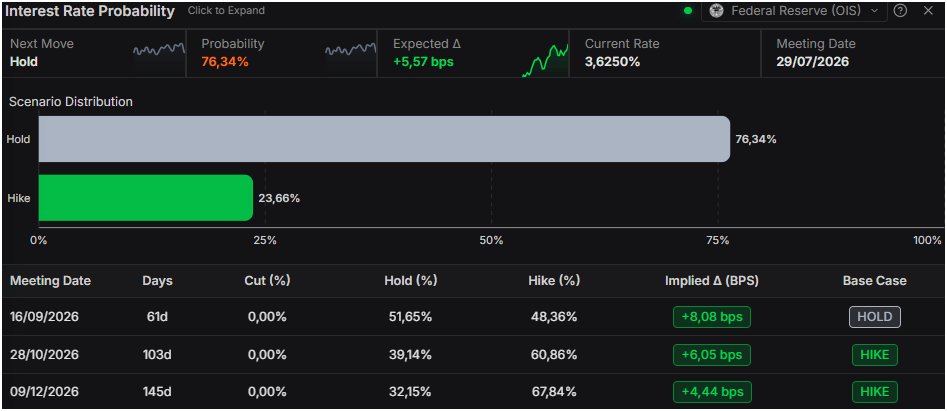Click the HOLD base case badge
Image resolution: width=947 pixels, height=411 pixels.
[x=875, y=317]
